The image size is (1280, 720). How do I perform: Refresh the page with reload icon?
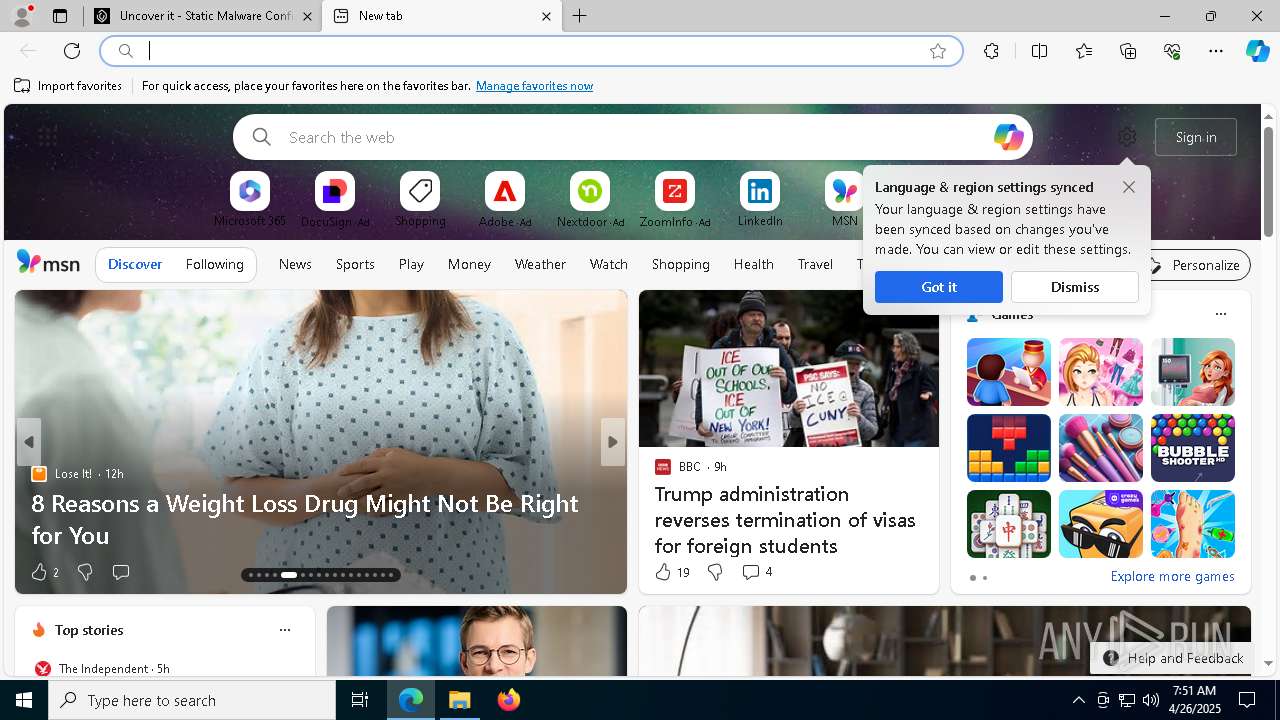tap(72, 51)
